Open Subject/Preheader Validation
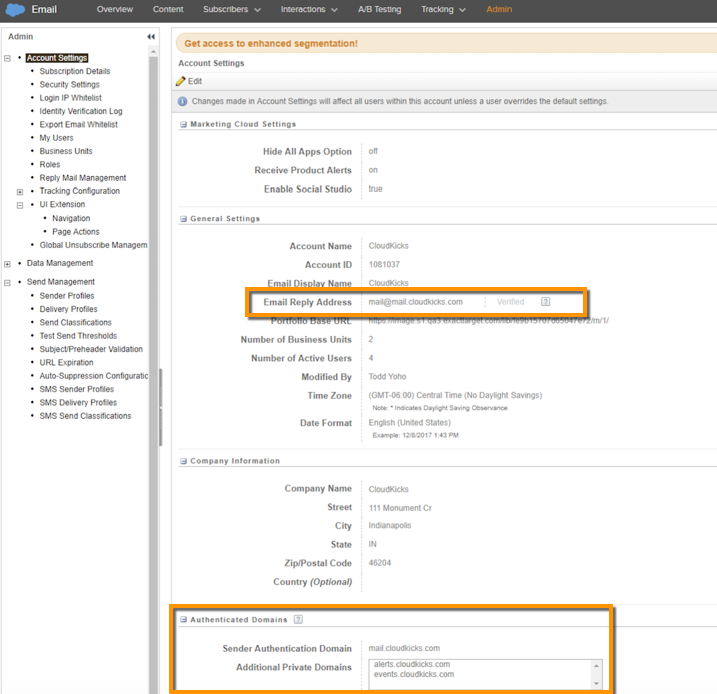 [x=91, y=349]
